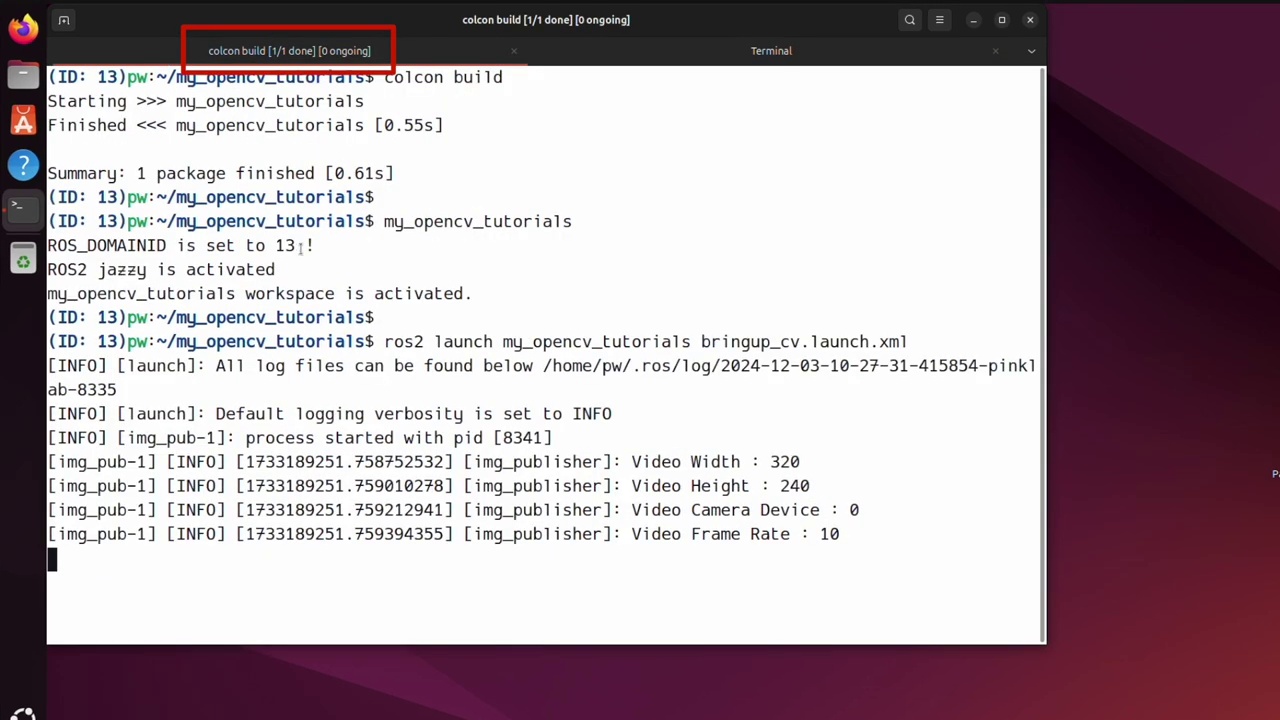Switch to the colcon build tab

point(289,51)
